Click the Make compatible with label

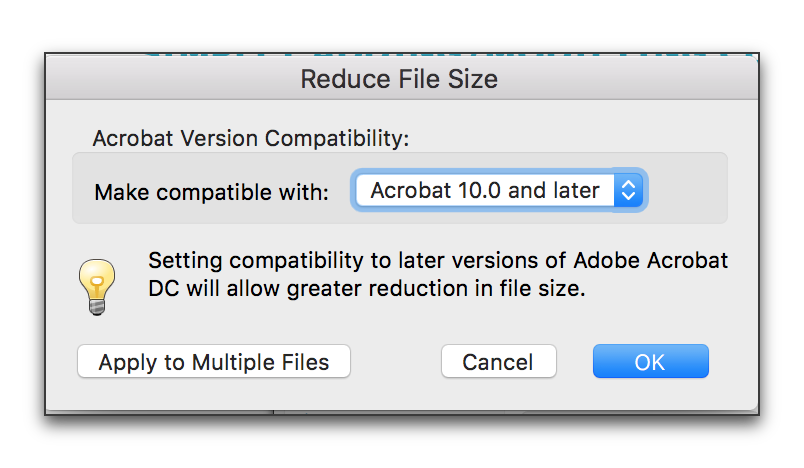[211, 193]
